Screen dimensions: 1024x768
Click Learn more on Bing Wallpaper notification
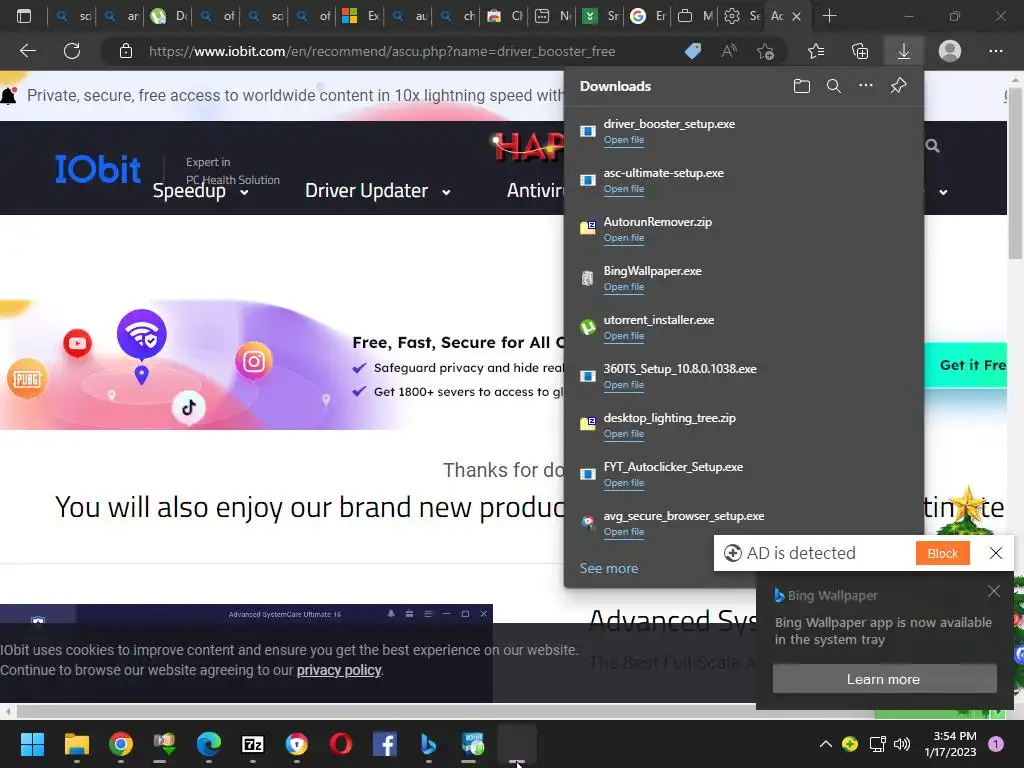tap(884, 679)
